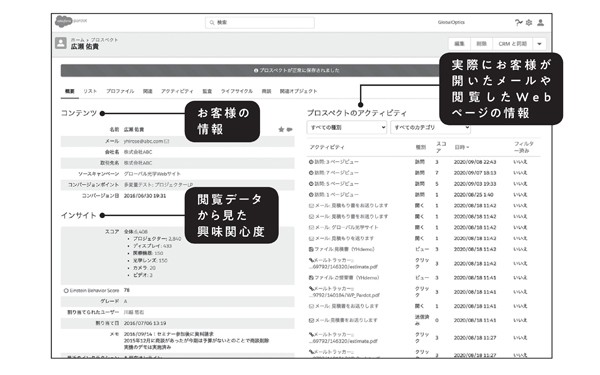Image resolution: width=600 pixels, height=375 pixels.
Task: Click the mail icon beside yhirose@abc.com
Action: [167, 141]
